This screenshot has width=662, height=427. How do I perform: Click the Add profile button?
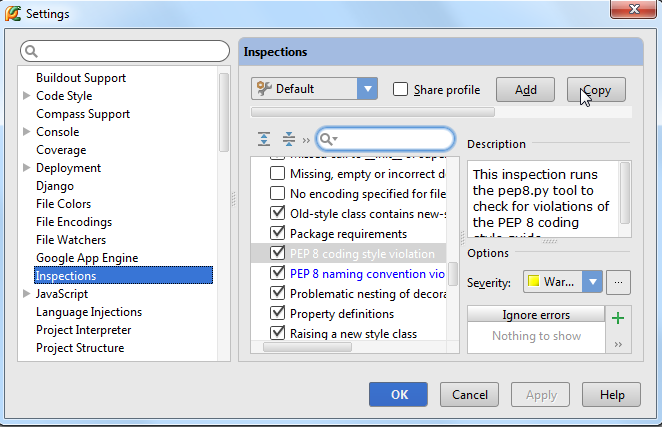(525, 89)
